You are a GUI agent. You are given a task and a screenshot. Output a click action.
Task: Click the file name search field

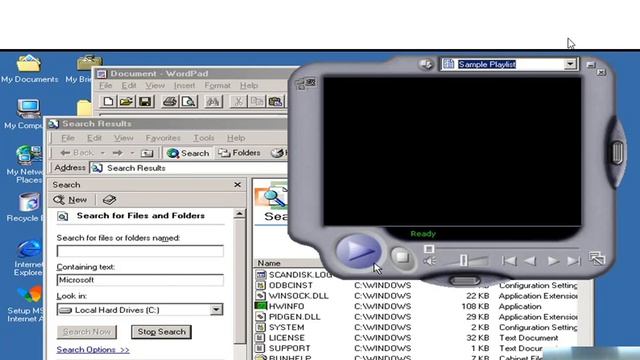[140, 251]
